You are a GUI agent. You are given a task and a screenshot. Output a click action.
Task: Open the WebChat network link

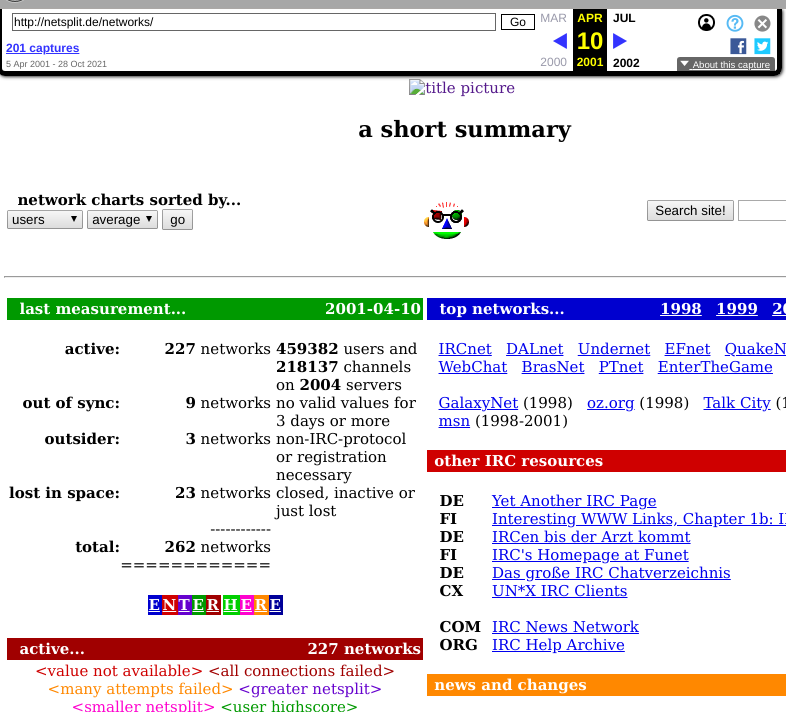click(473, 367)
